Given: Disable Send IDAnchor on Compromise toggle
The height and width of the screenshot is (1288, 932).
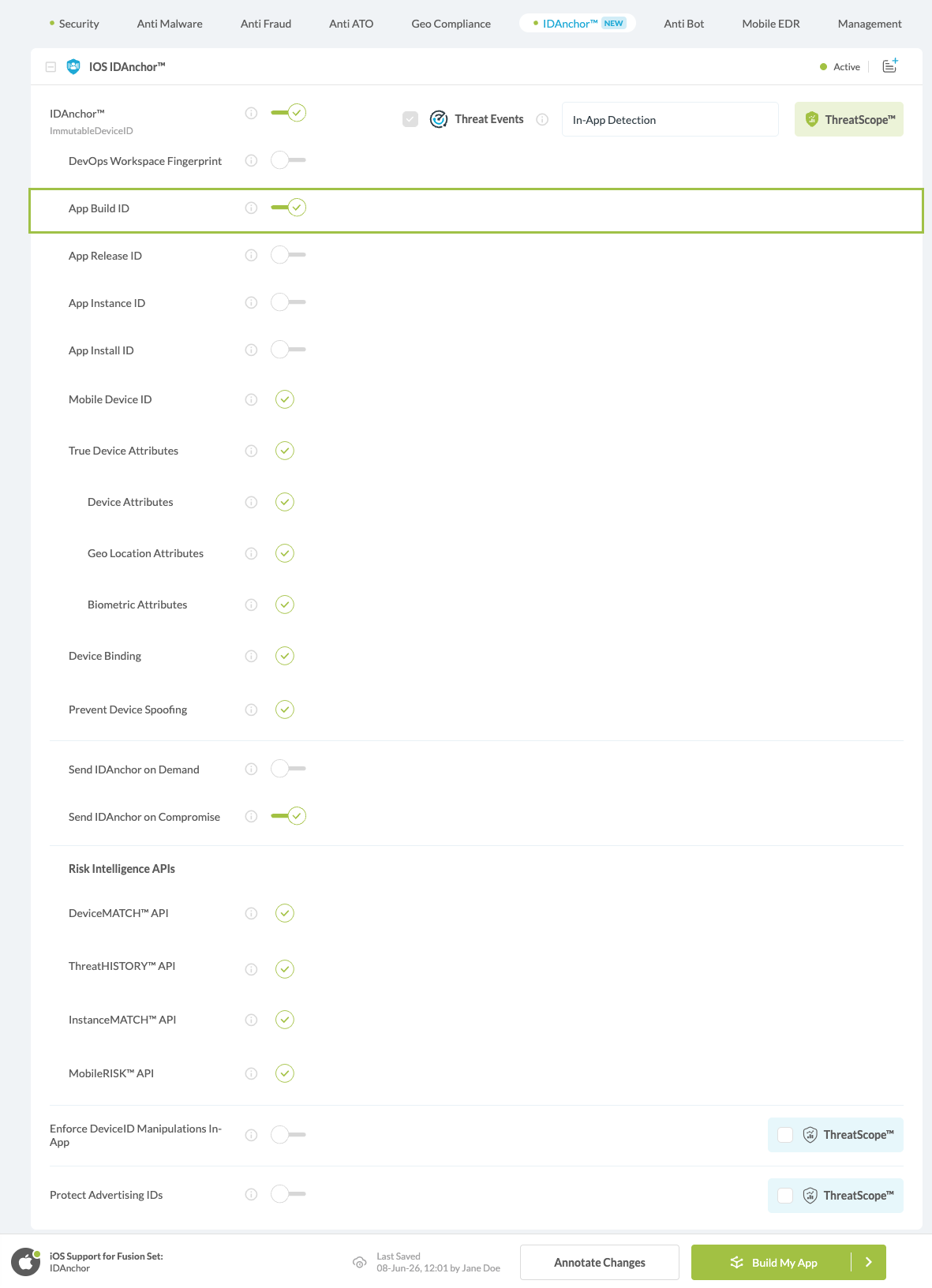Looking at the screenshot, I should click(x=288, y=816).
